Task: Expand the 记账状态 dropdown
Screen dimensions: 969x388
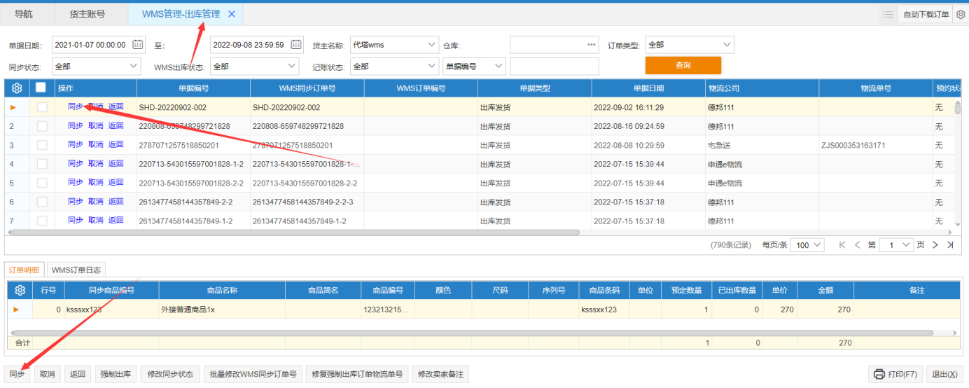Action: 431,65
